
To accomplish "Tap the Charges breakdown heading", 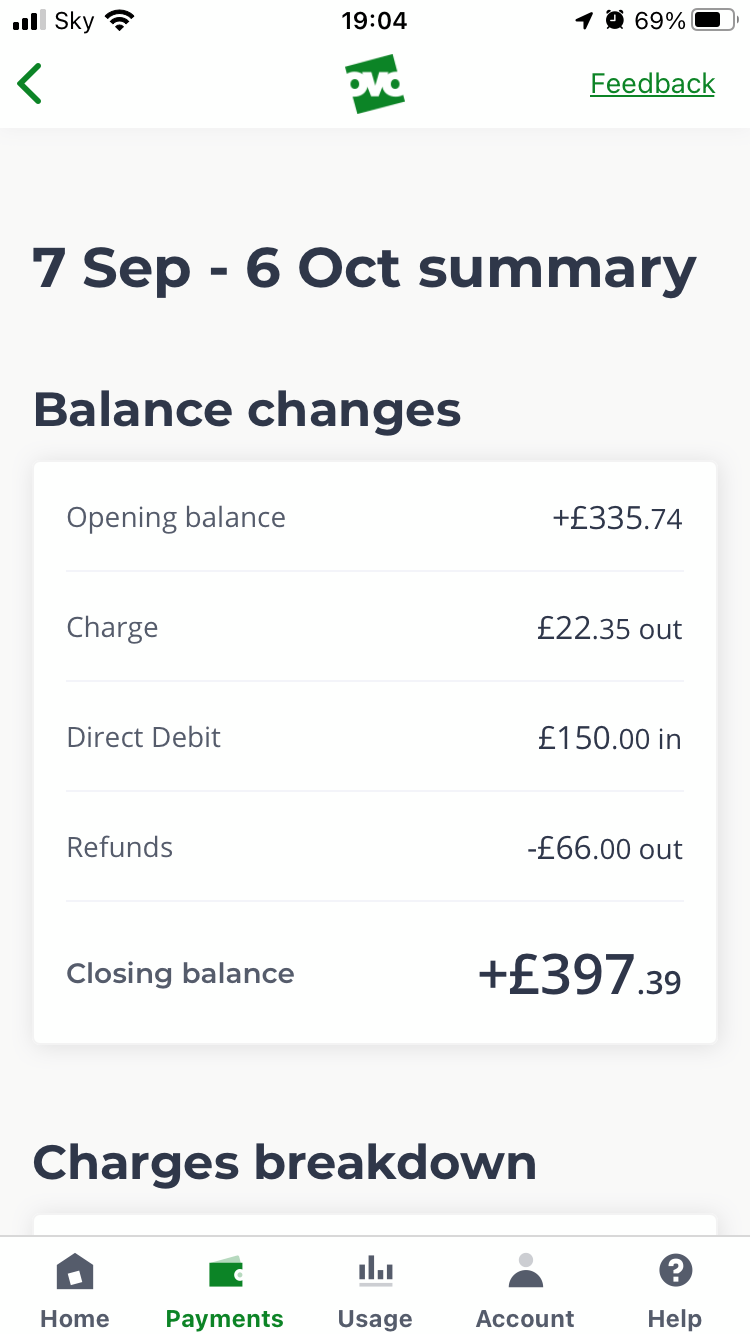I will coord(285,1163).
